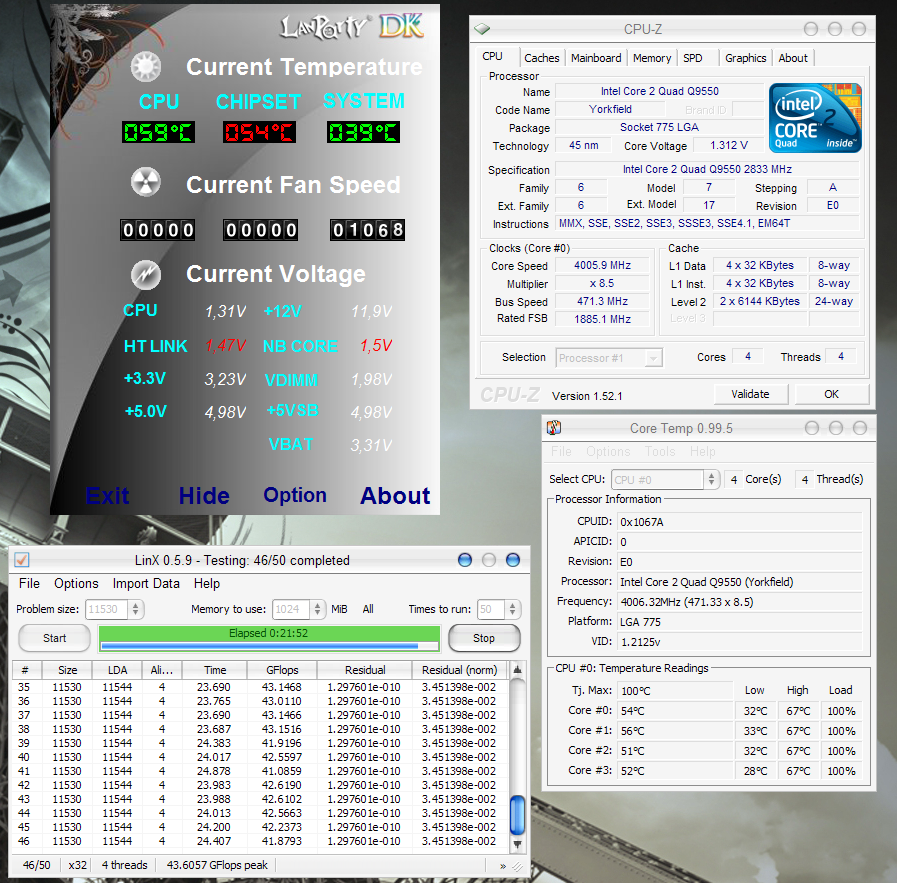Click the LinX results scroll down arrow

pyautogui.click(x=517, y=844)
